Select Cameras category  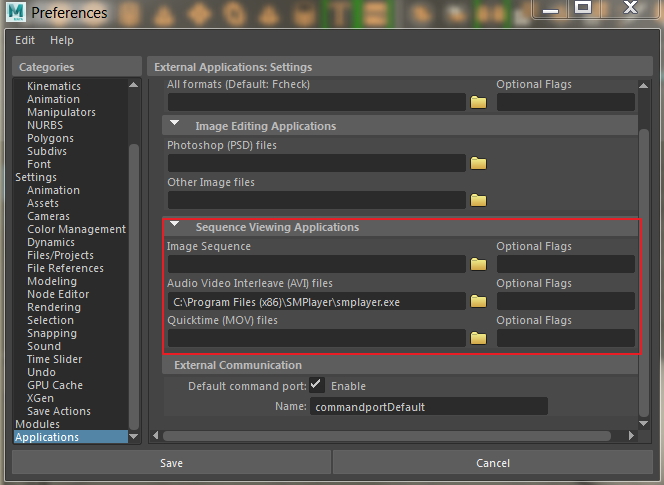tap(48, 216)
